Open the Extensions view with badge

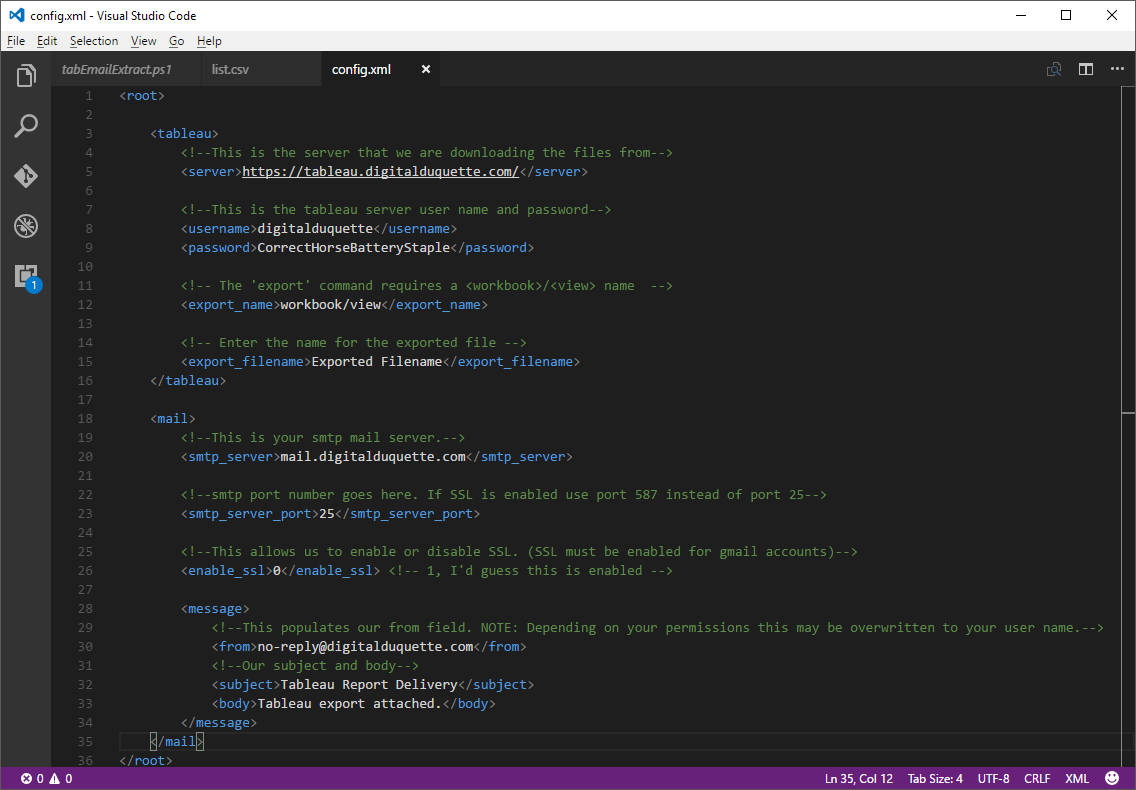[x=28, y=277]
